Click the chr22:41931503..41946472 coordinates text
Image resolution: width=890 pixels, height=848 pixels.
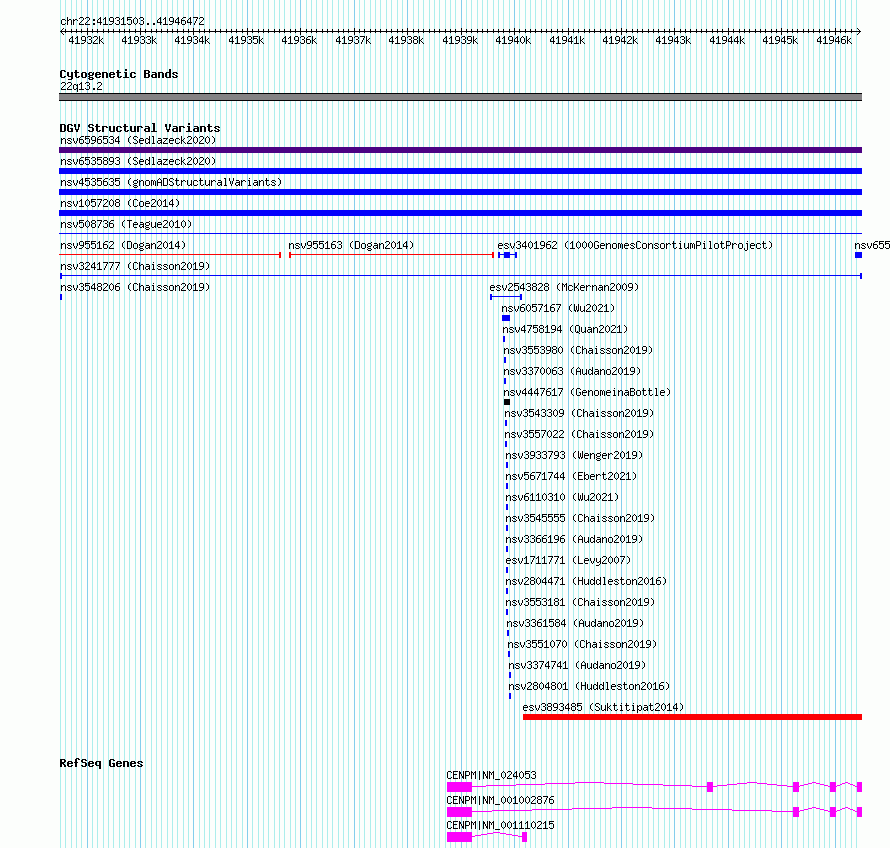132,22
